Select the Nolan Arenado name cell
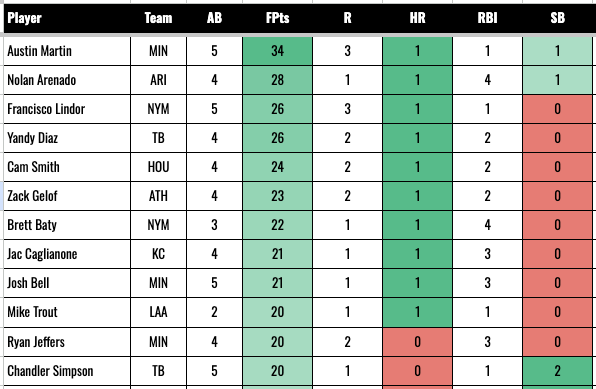The width and height of the screenshot is (596, 389). coord(67,80)
